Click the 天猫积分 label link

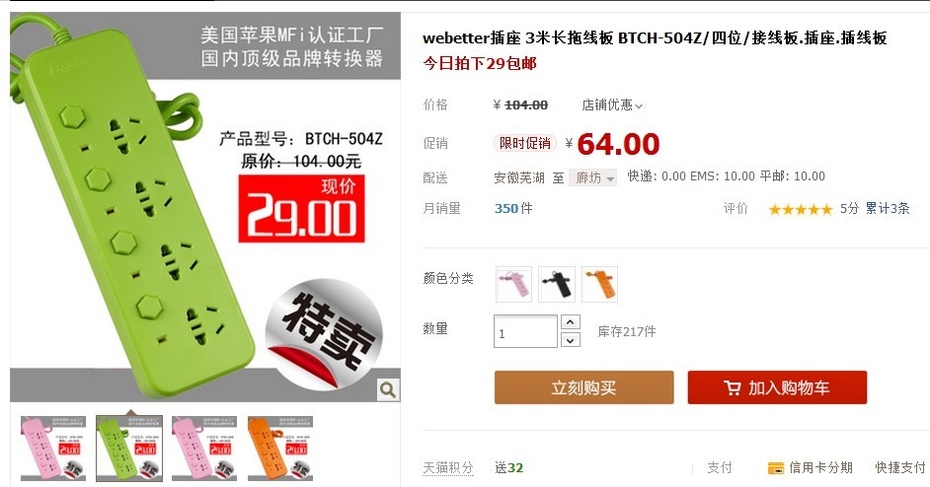coord(448,467)
